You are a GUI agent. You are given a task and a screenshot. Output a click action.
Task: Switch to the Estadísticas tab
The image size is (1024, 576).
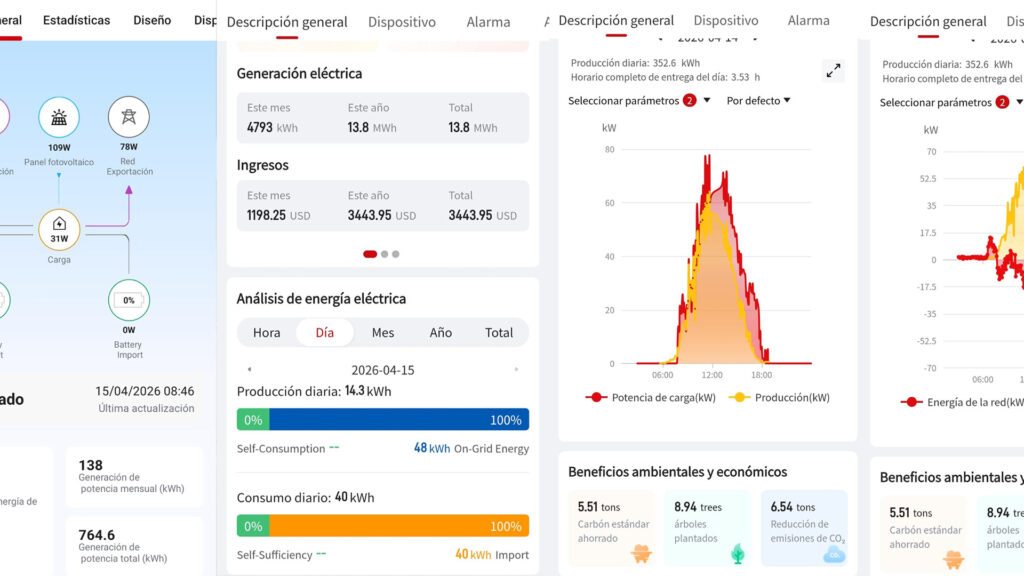pyautogui.click(x=76, y=20)
